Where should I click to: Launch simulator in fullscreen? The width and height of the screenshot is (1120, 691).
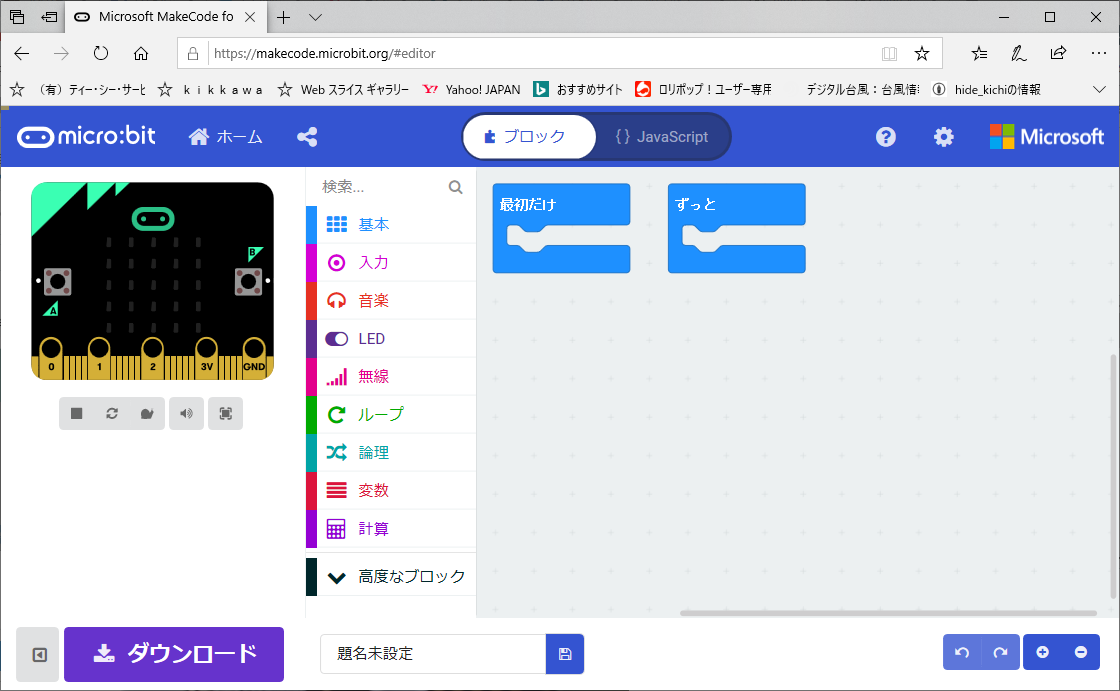226,414
